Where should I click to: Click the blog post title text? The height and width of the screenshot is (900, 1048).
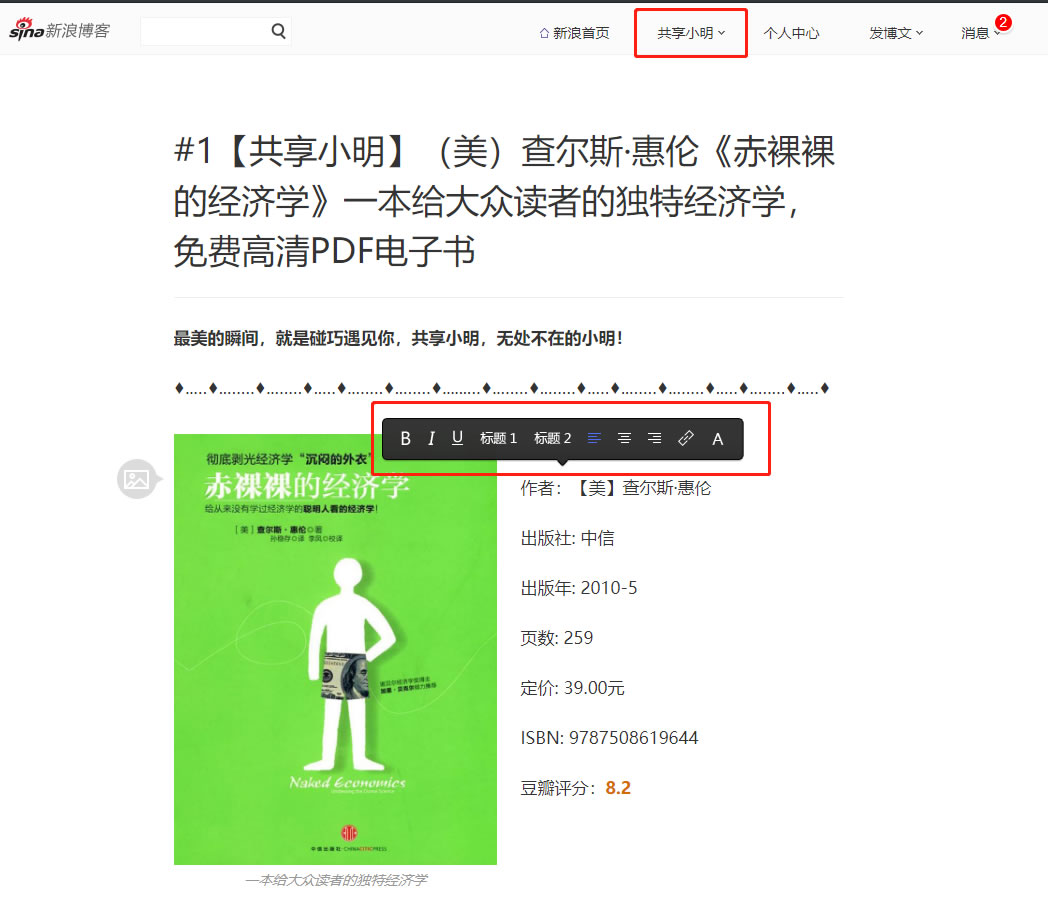click(505, 201)
